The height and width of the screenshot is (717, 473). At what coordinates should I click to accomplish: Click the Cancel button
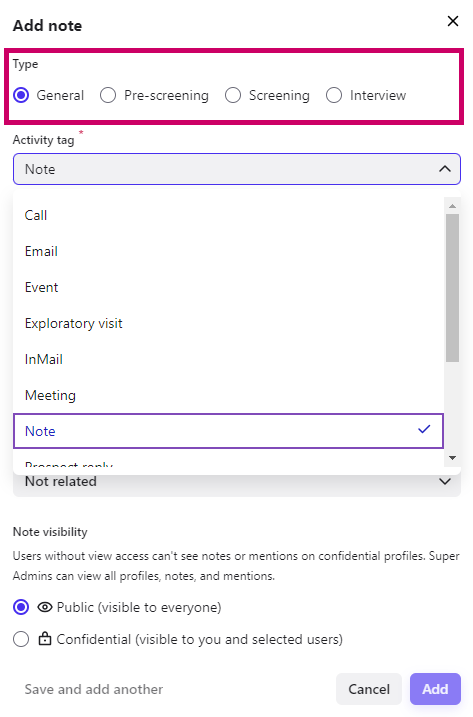[x=369, y=689]
